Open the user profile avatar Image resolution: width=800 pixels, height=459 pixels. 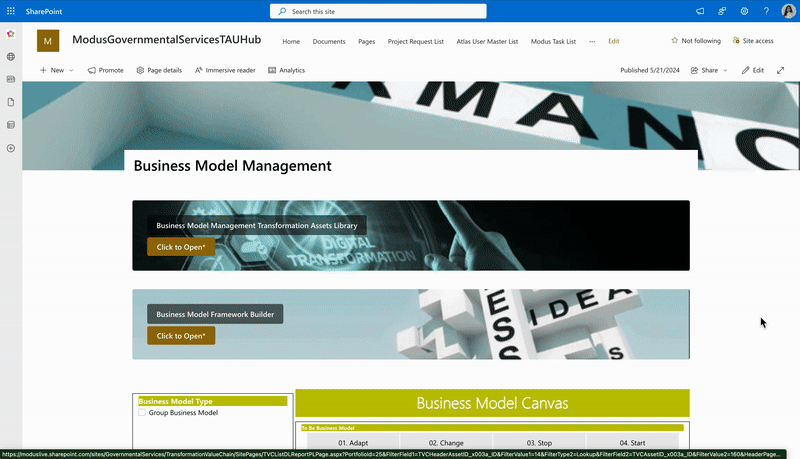tap(788, 11)
